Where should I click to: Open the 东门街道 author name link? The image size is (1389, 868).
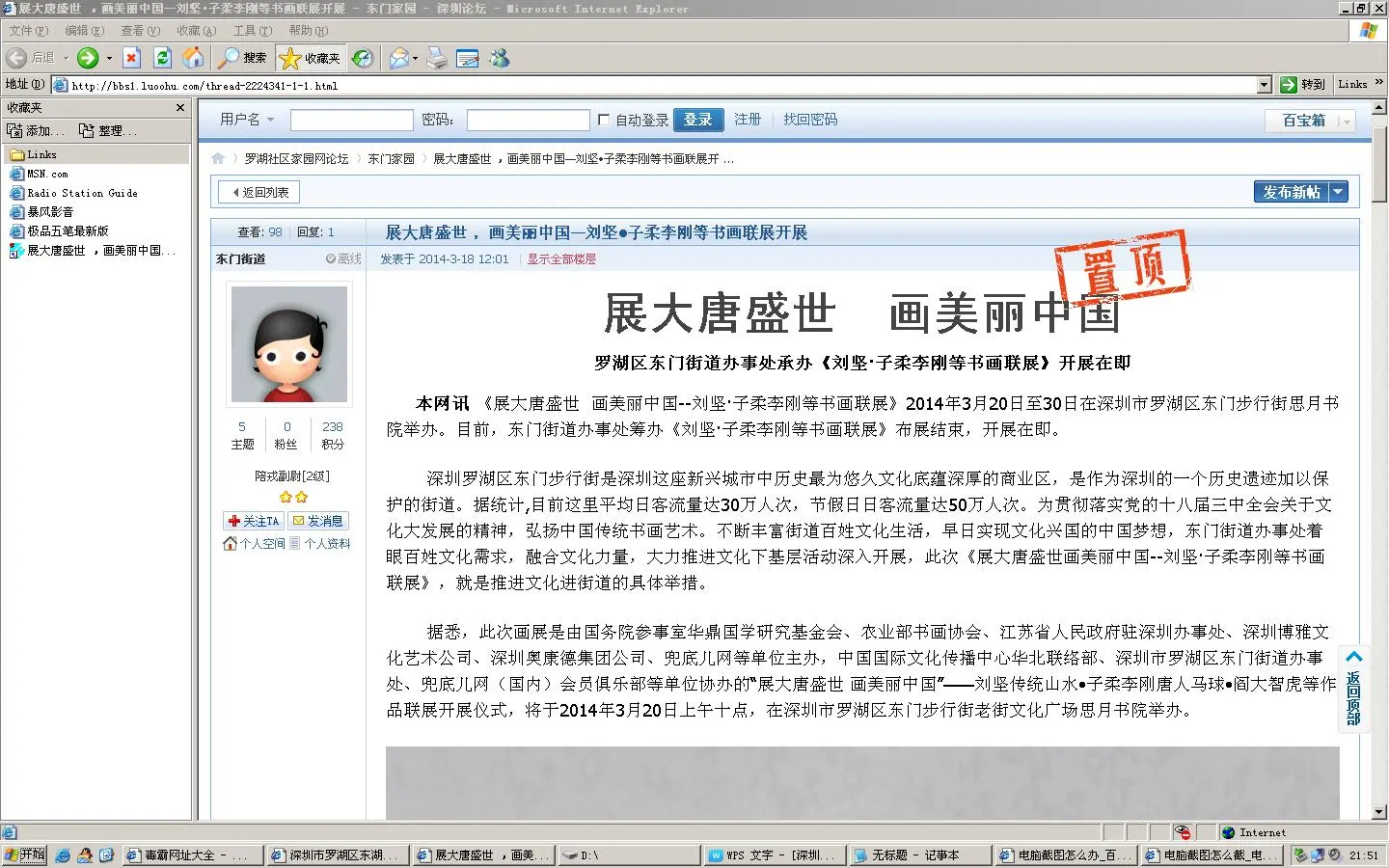tap(241, 258)
